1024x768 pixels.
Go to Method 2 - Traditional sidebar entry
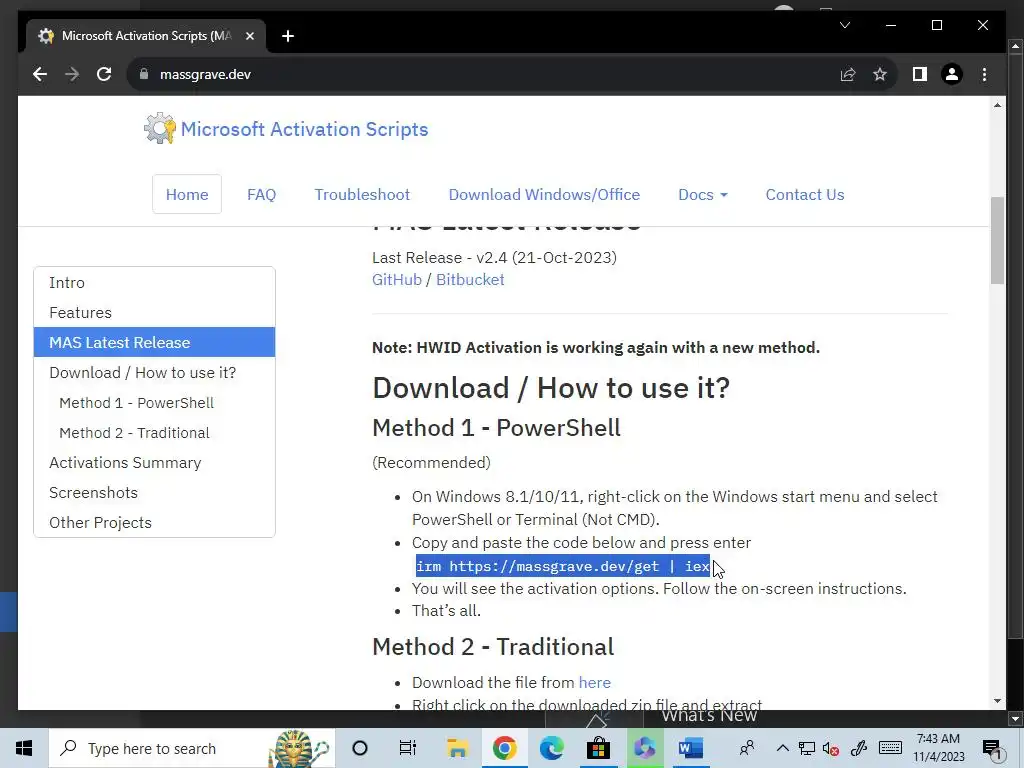[x=154, y=433]
